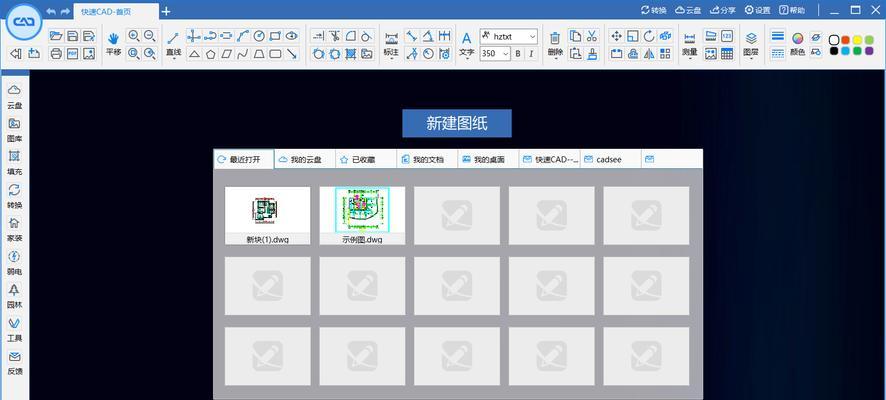The width and height of the screenshot is (886, 400).
Task: Select the trapezoid shape tool
Action: 259,54
